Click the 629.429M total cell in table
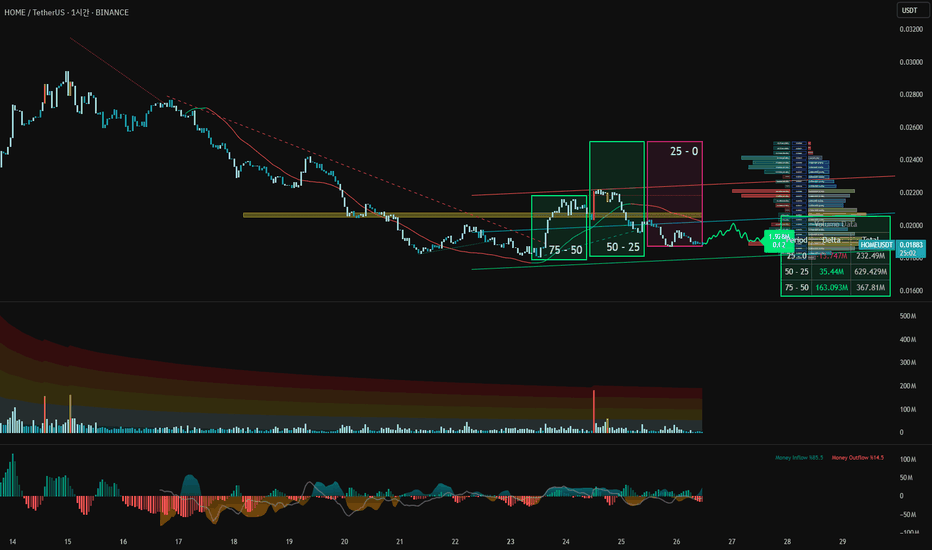The width and height of the screenshot is (932, 550). pos(871,272)
